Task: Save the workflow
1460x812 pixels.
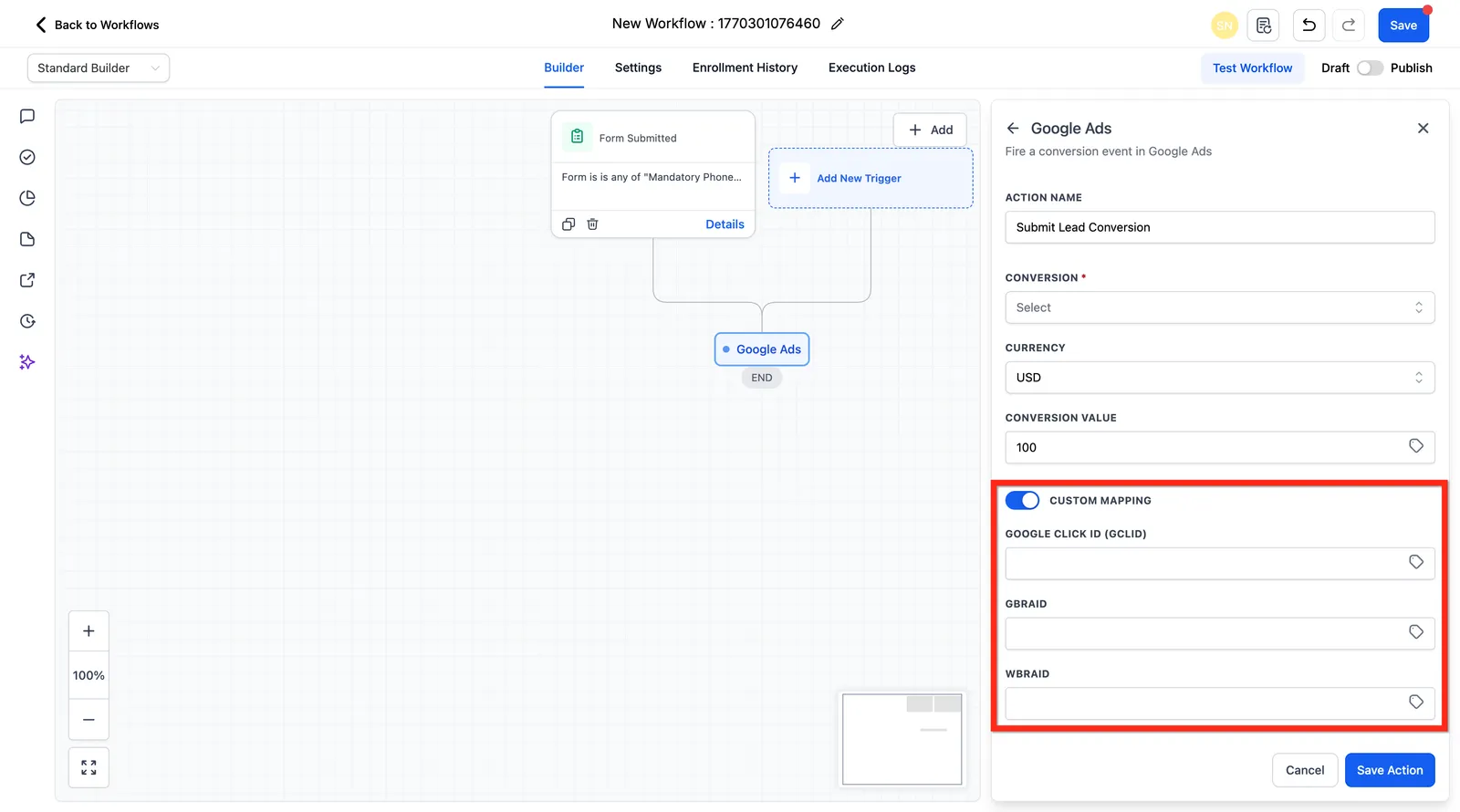Action: (1403, 26)
